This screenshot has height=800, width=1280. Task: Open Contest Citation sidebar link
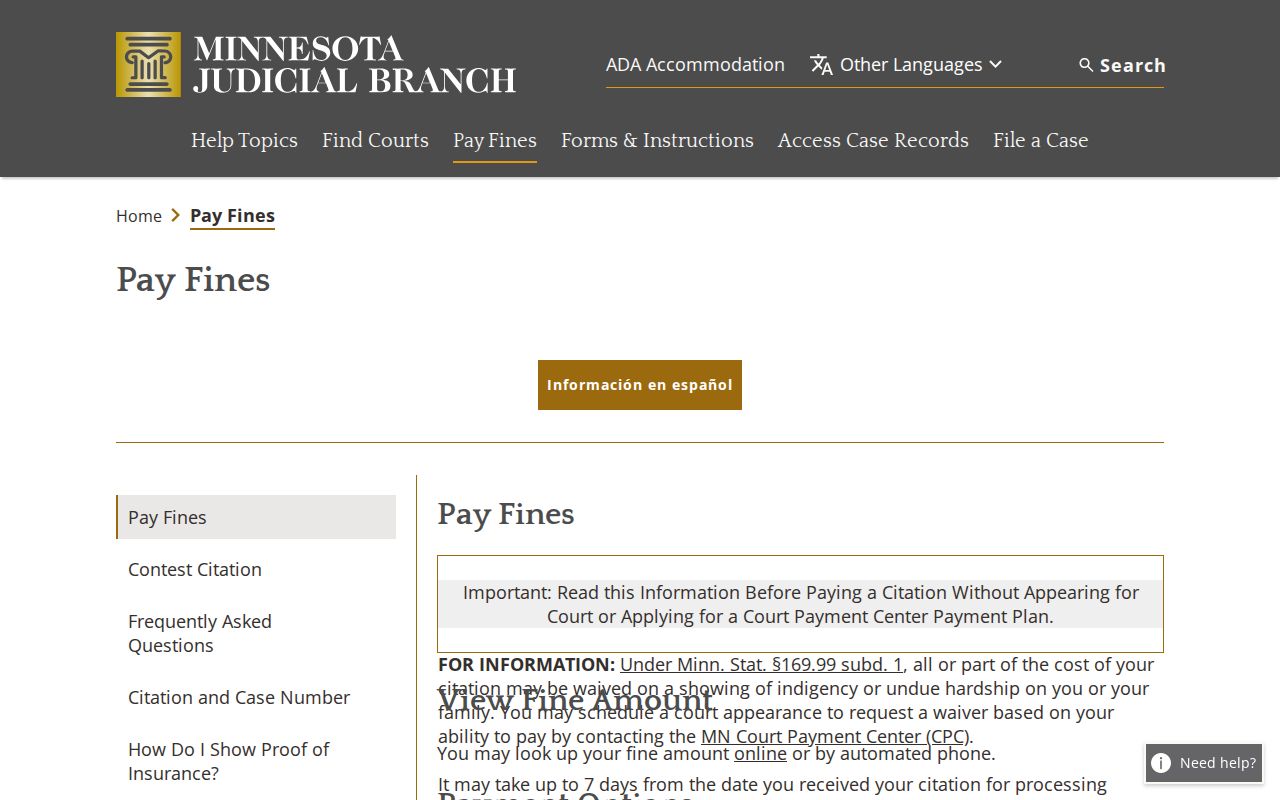coord(195,569)
